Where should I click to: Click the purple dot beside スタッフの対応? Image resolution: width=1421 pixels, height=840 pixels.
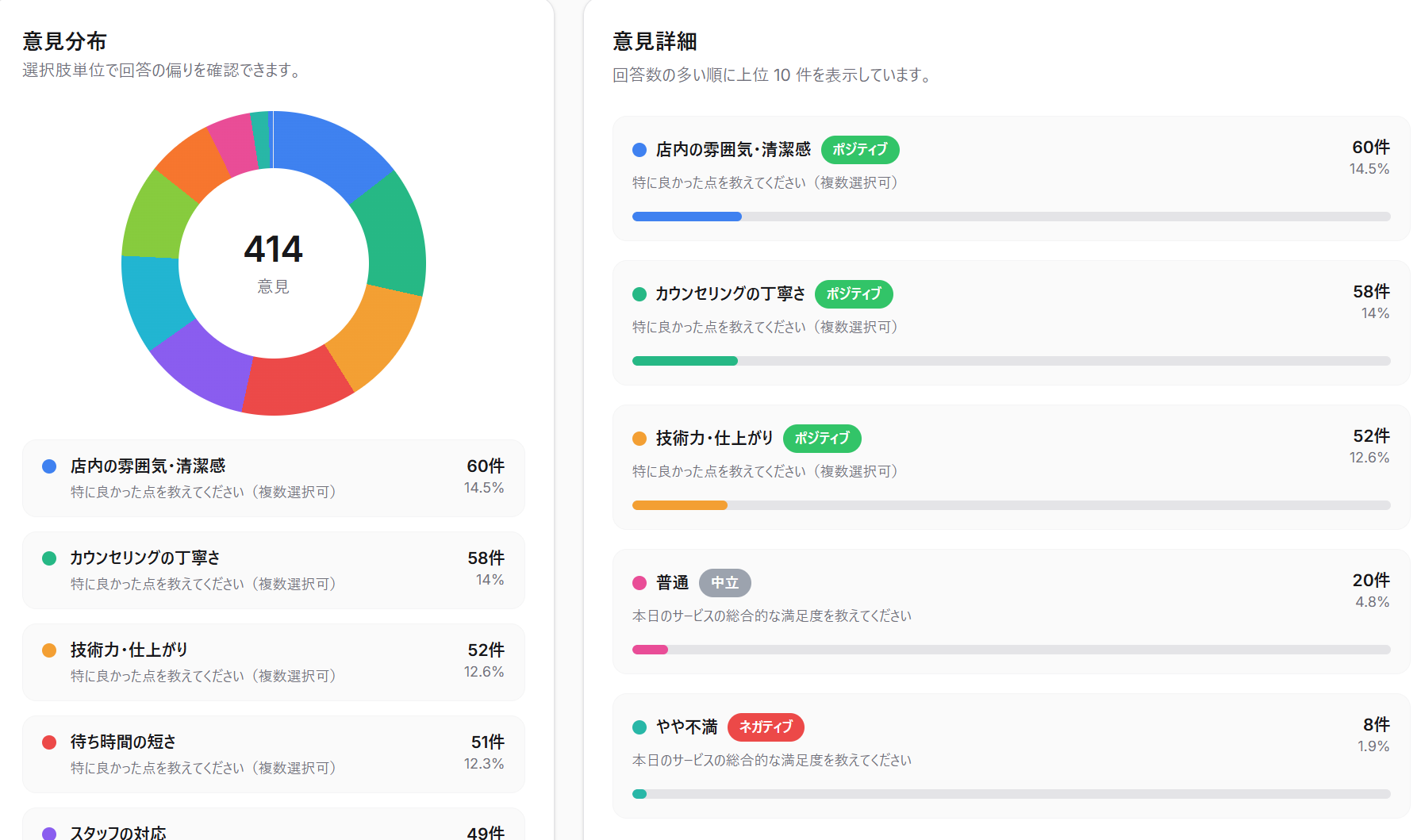(49, 833)
